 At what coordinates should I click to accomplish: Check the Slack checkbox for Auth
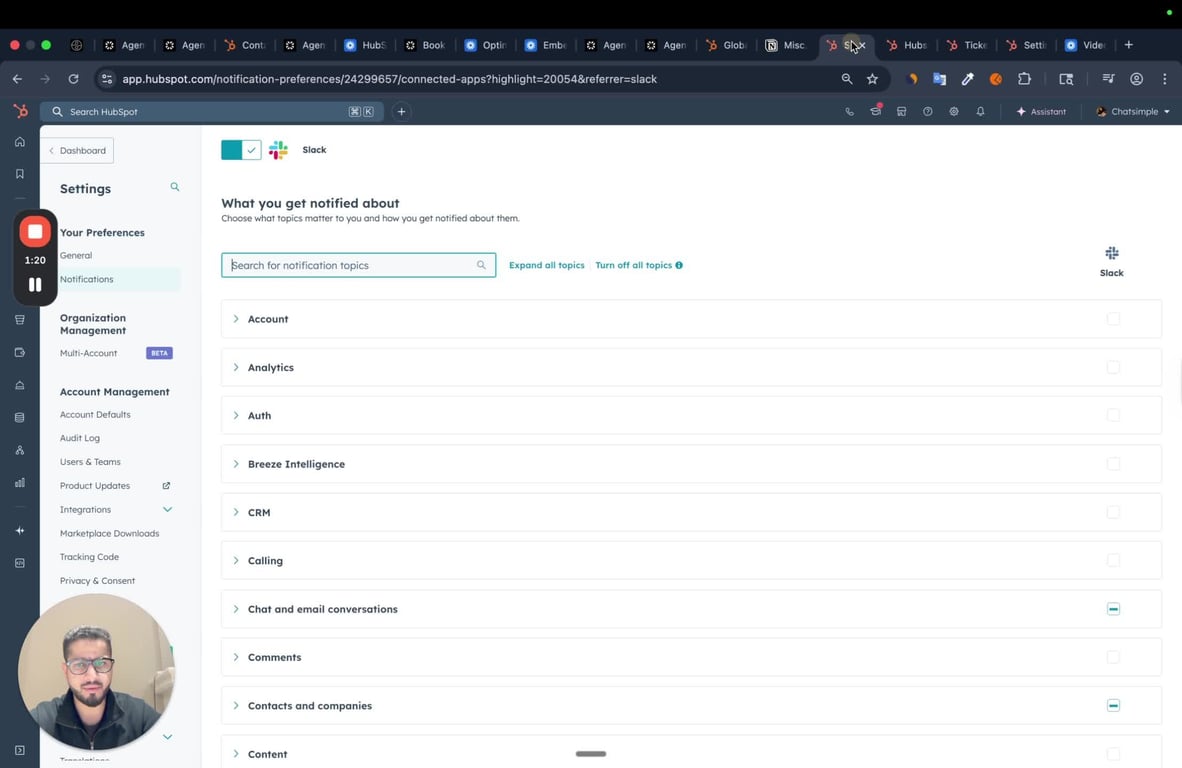(x=1113, y=416)
